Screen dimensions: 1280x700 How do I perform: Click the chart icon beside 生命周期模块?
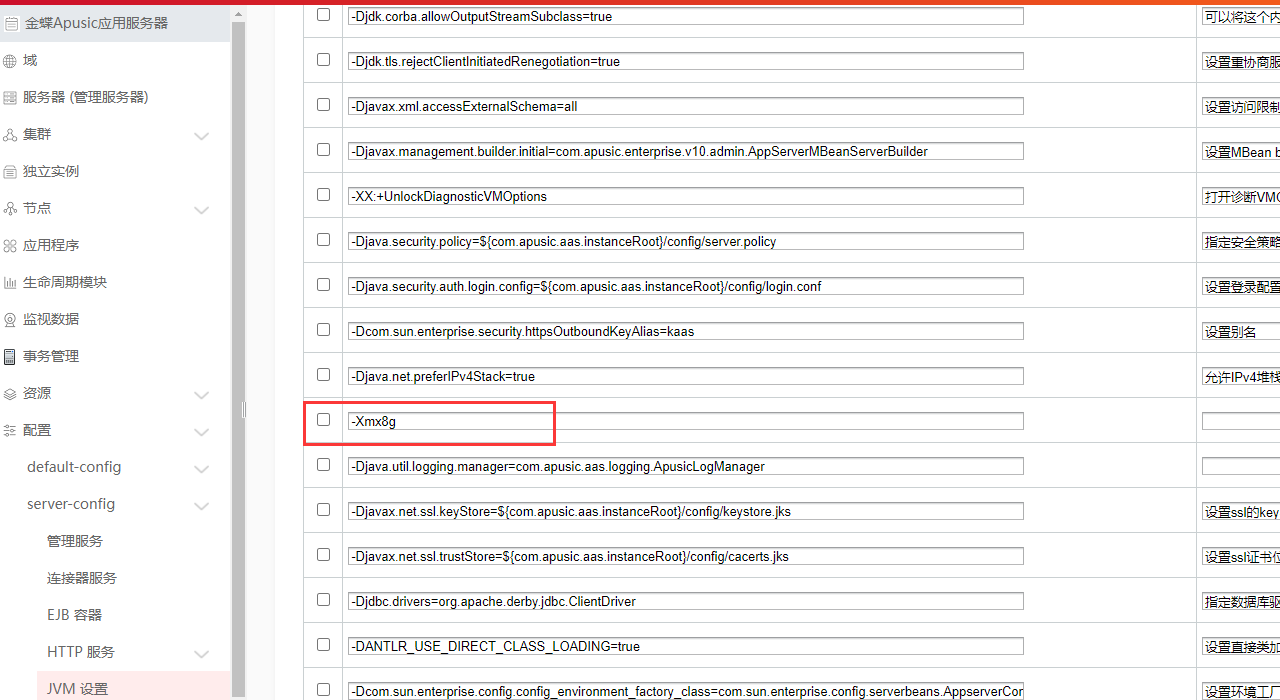(x=10, y=283)
